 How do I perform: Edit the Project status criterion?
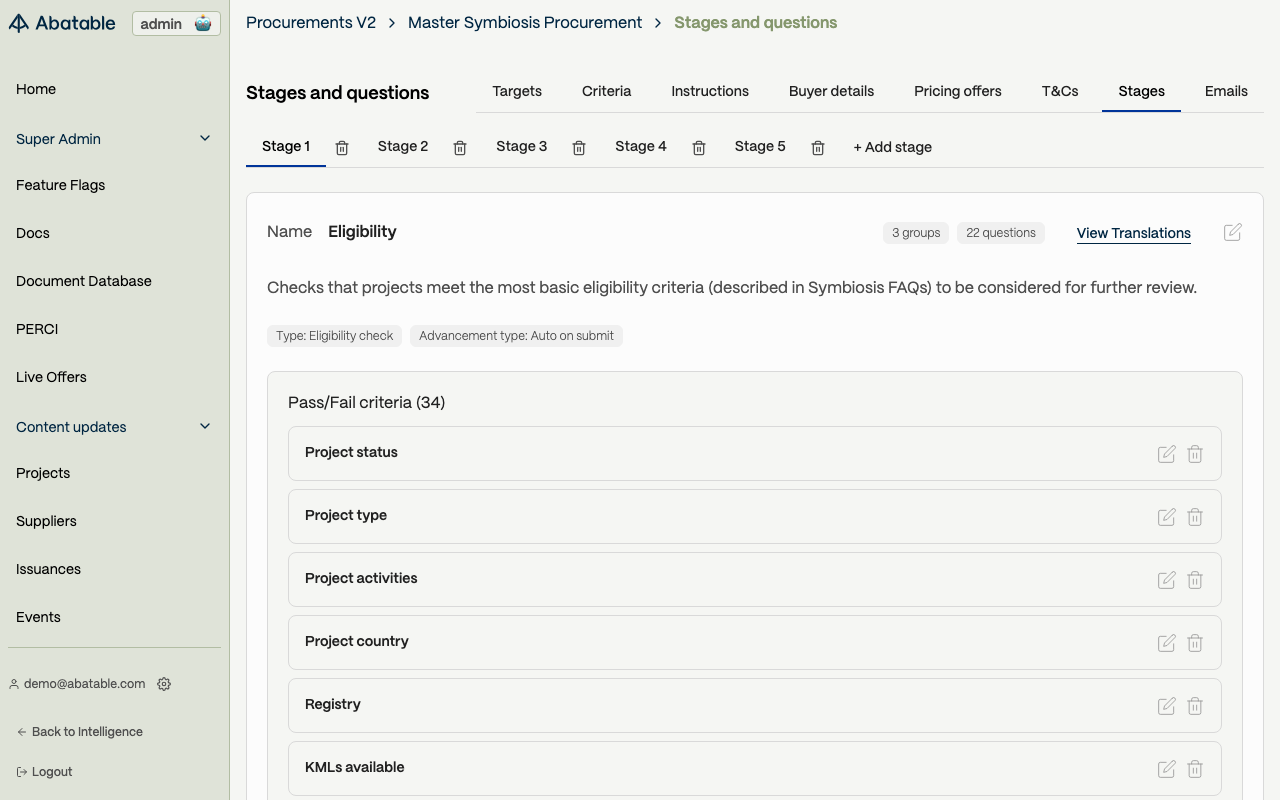pos(1166,454)
